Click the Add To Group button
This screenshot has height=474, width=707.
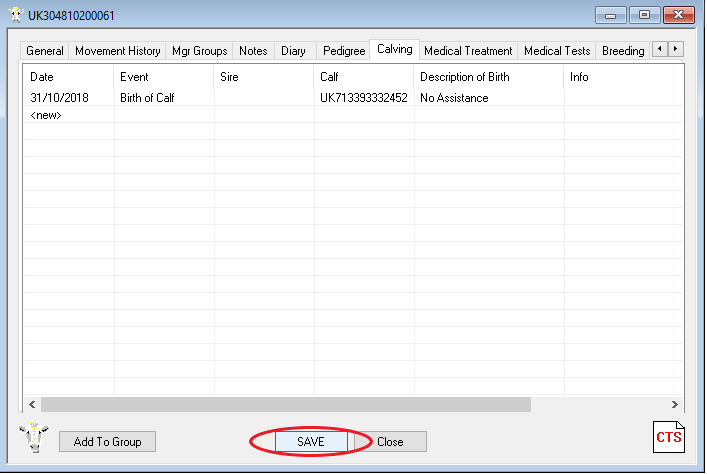[x=108, y=442]
